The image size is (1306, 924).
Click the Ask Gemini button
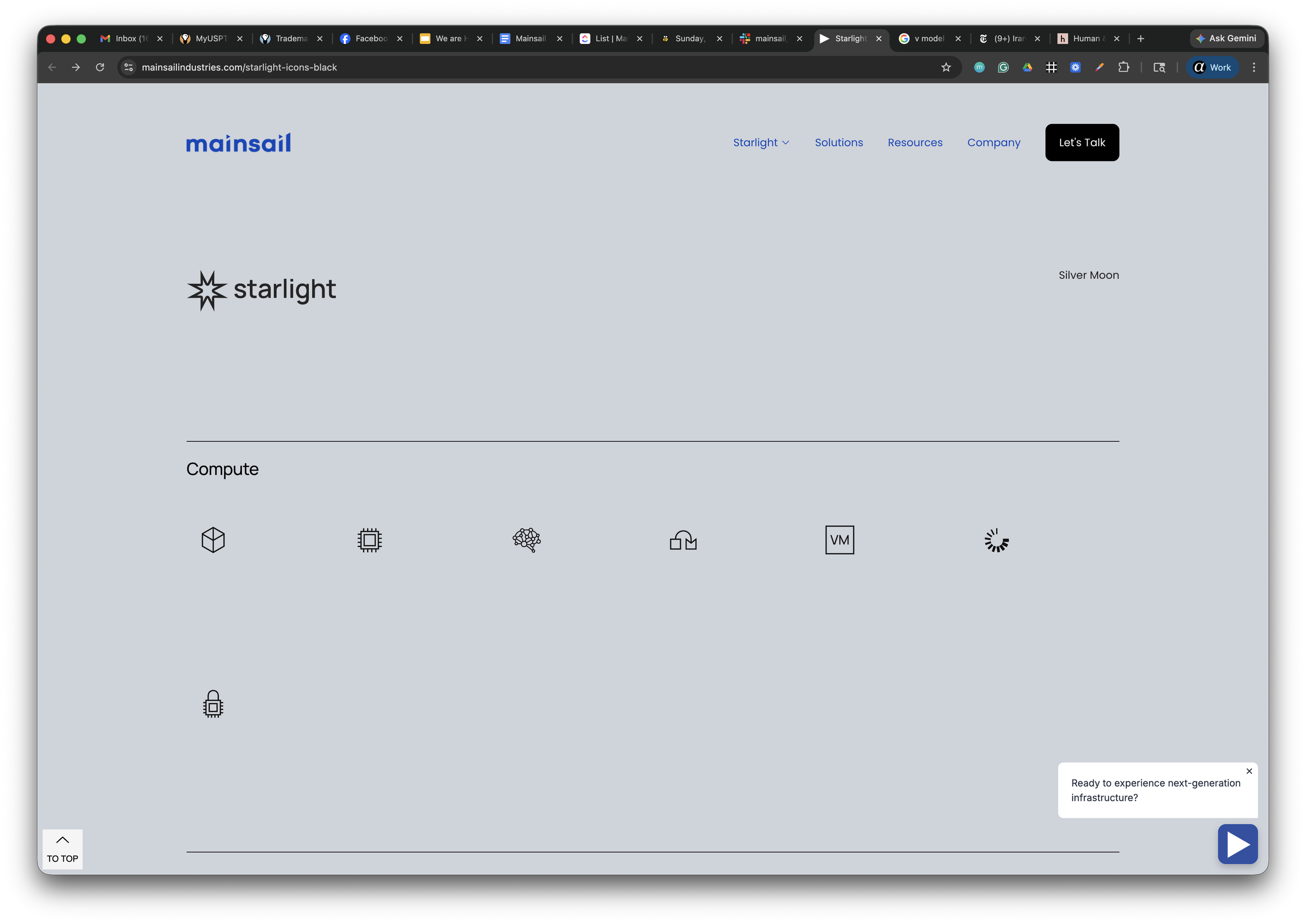tap(1226, 39)
